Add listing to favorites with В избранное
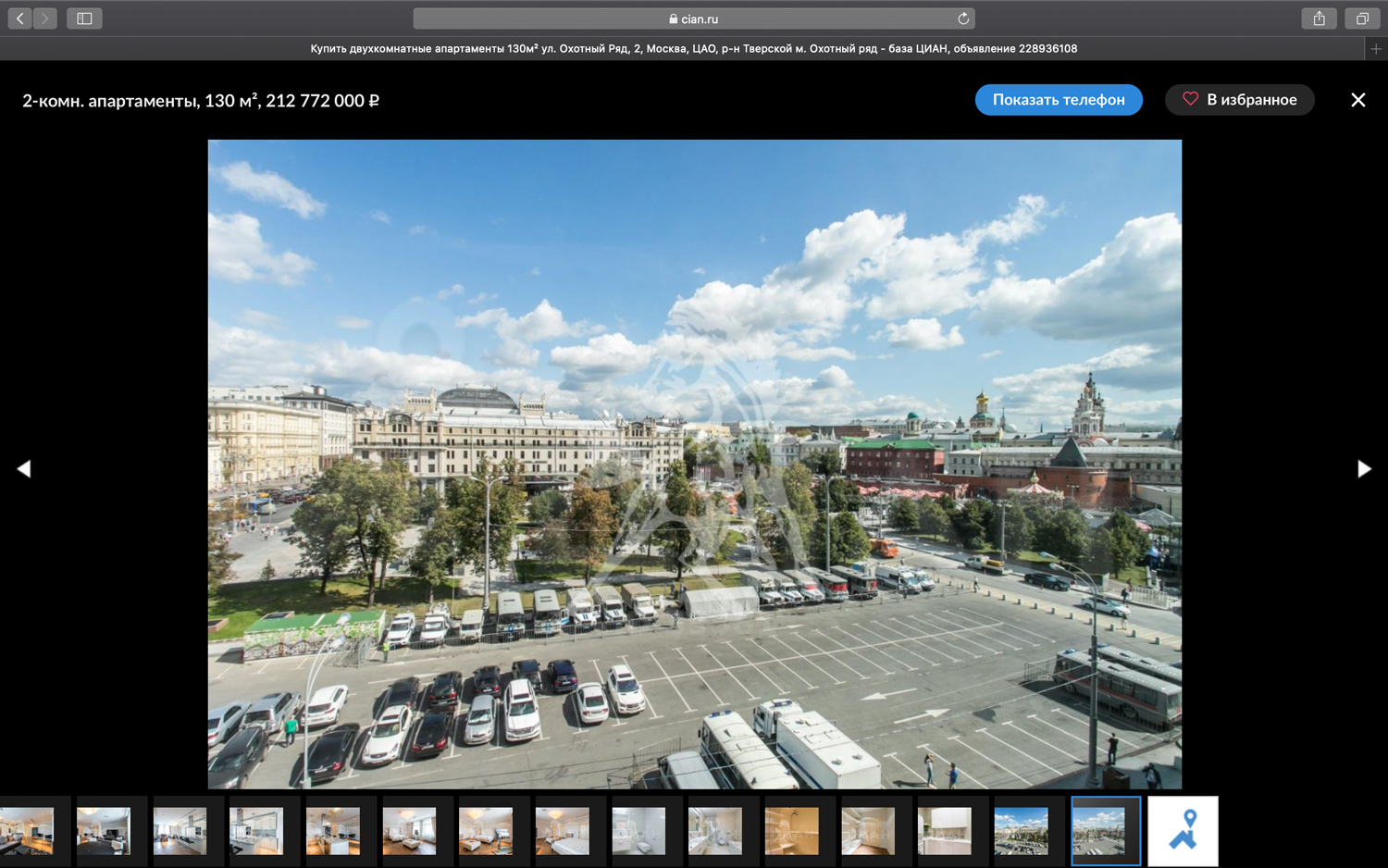1388x868 pixels. point(1239,100)
